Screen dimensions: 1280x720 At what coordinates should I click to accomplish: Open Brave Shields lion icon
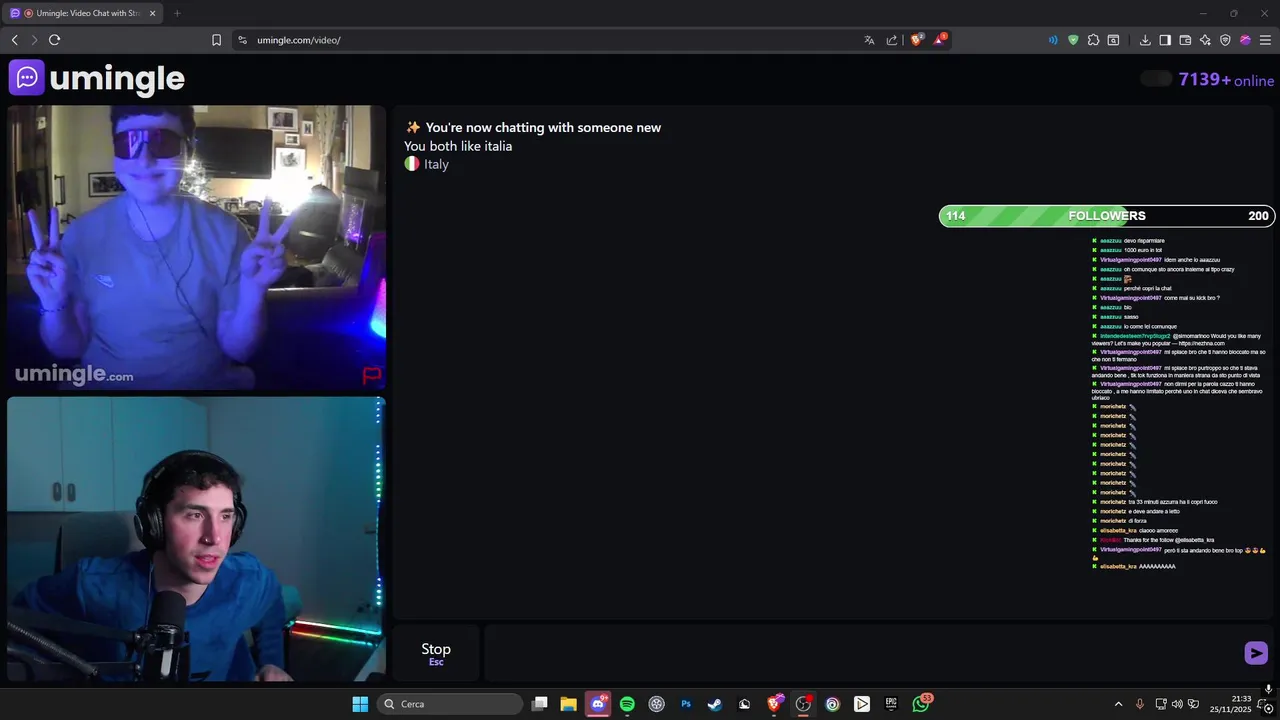click(916, 40)
